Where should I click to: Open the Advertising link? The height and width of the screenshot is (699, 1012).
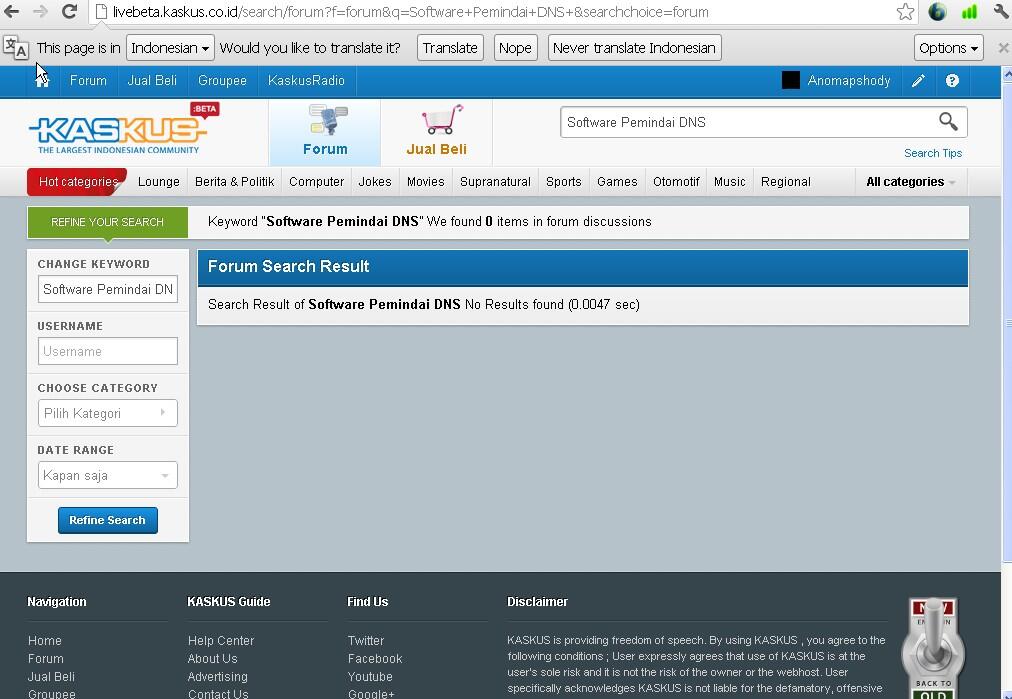click(x=218, y=676)
